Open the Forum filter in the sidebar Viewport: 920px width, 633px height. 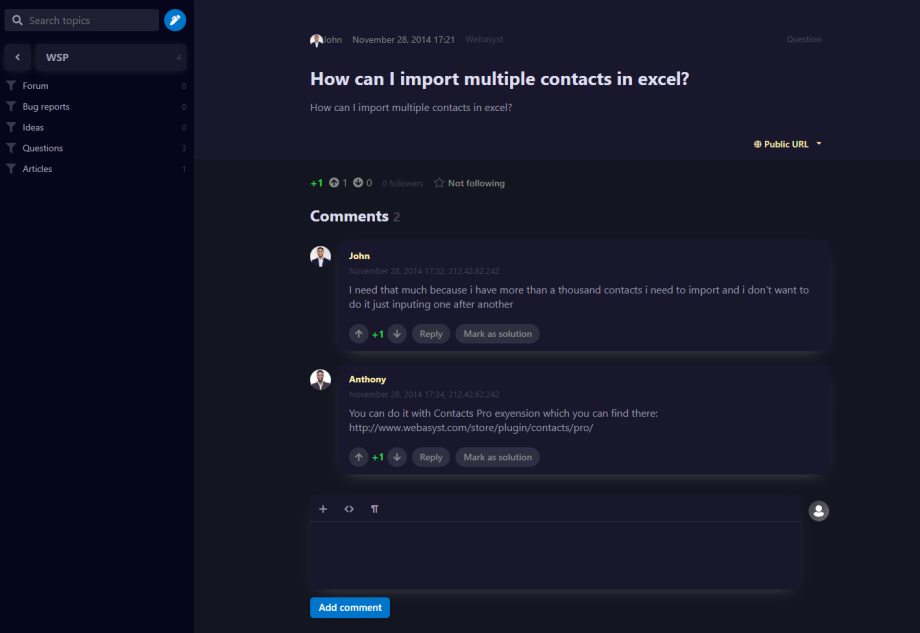(x=36, y=86)
